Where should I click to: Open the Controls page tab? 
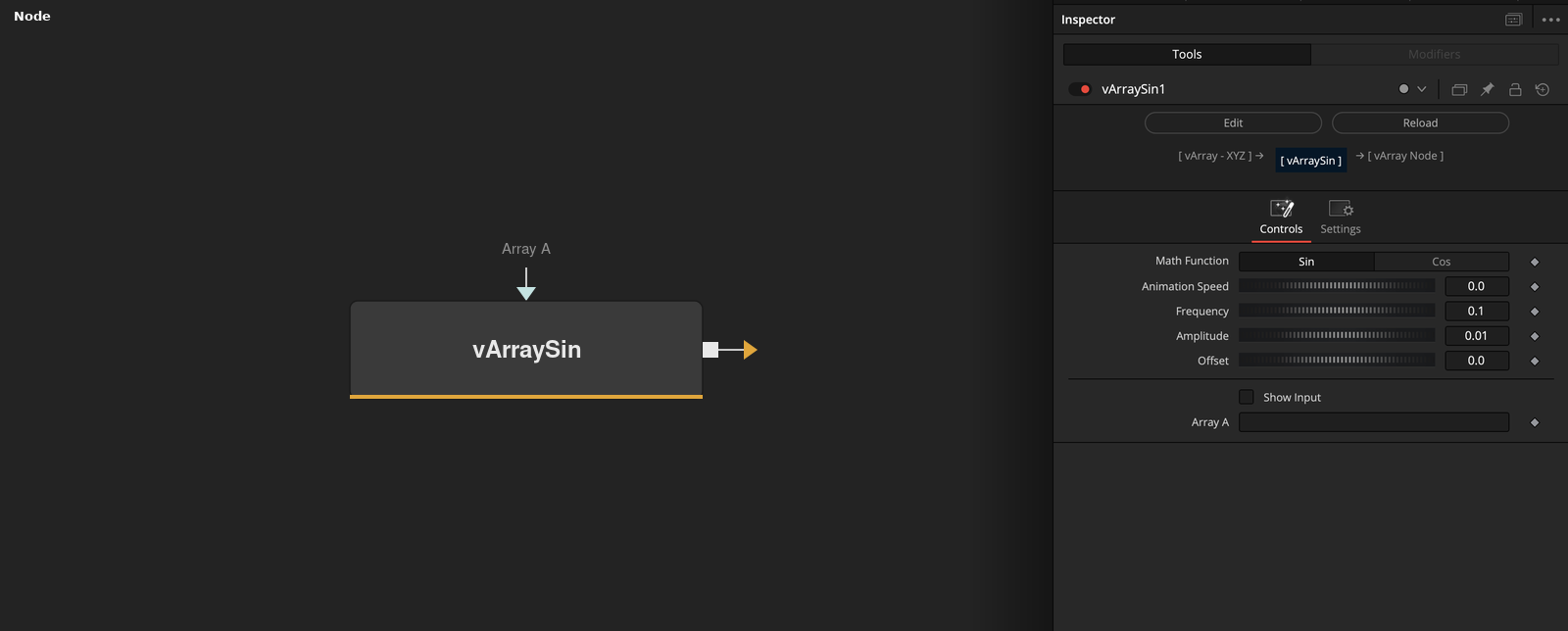click(x=1281, y=218)
